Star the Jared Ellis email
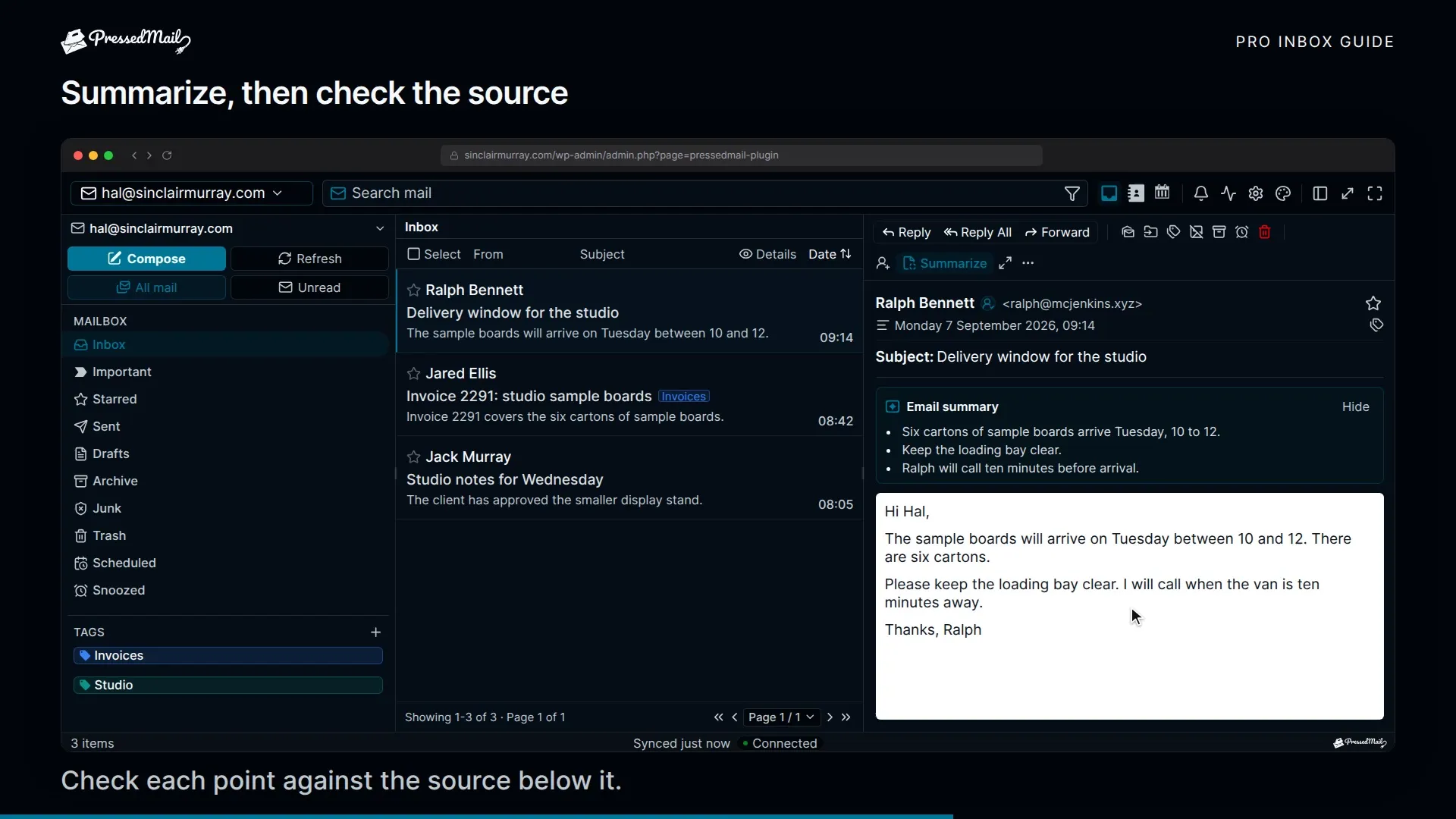The width and height of the screenshot is (1456, 819). [x=413, y=374]
